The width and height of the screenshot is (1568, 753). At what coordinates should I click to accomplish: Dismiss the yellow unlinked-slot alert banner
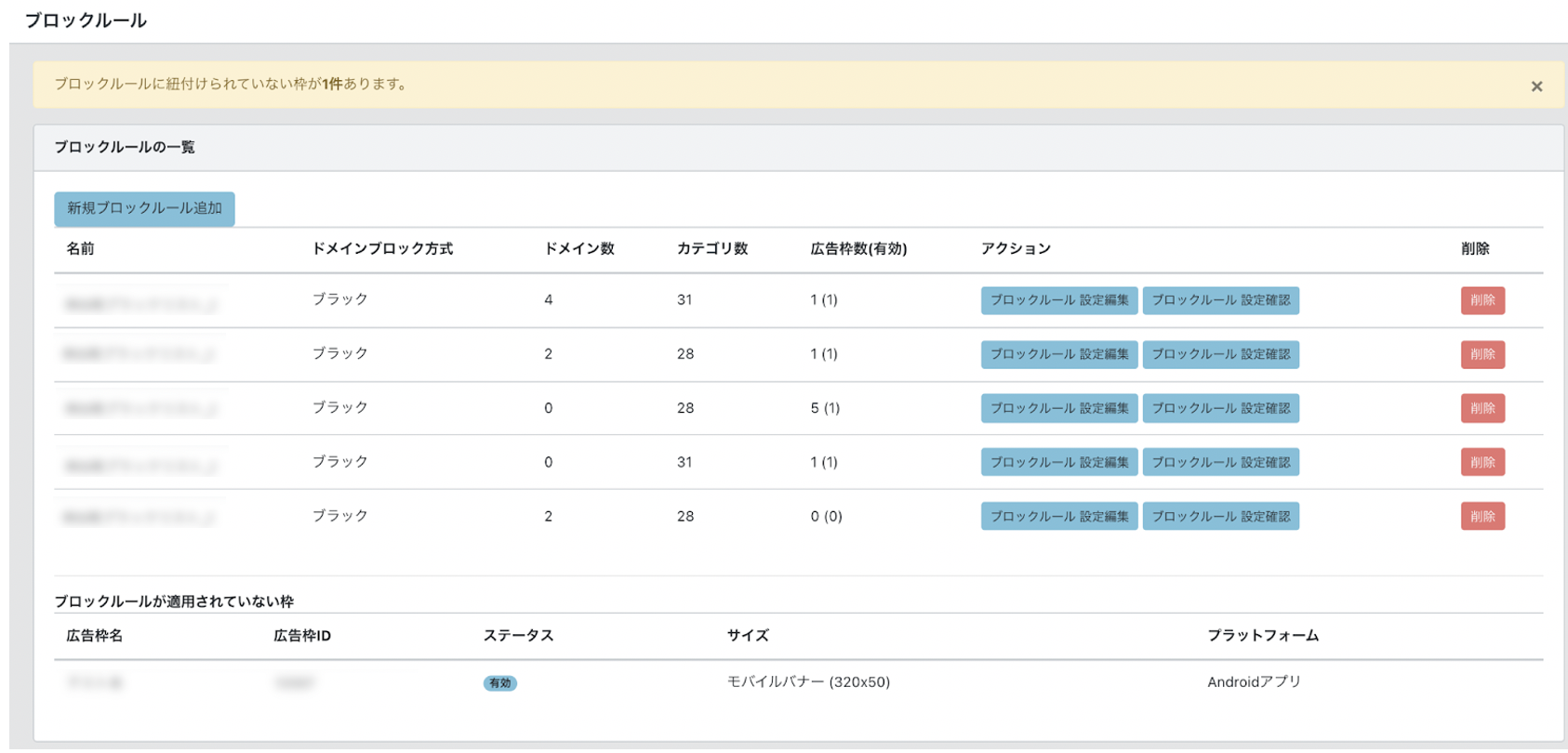(1536, 86)
